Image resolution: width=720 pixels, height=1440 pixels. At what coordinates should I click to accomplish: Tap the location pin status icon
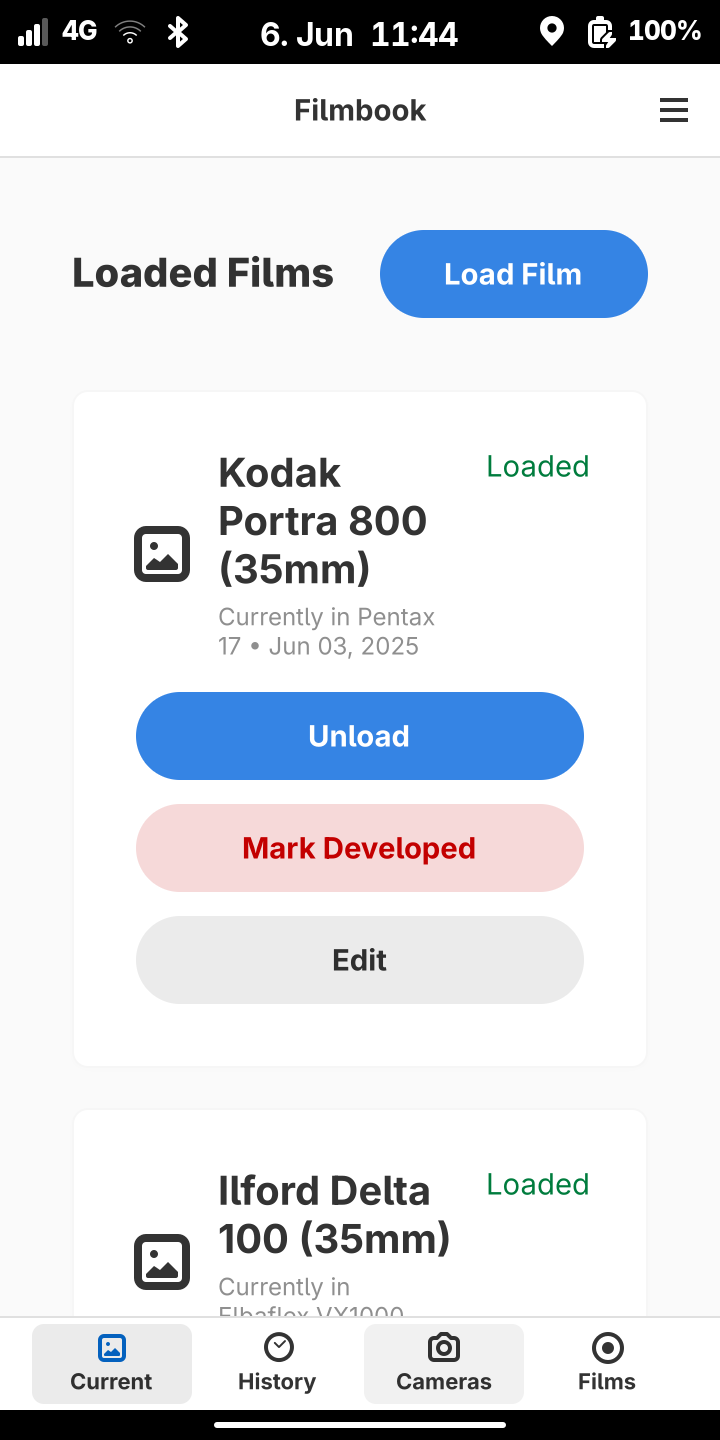click(551, 32)
